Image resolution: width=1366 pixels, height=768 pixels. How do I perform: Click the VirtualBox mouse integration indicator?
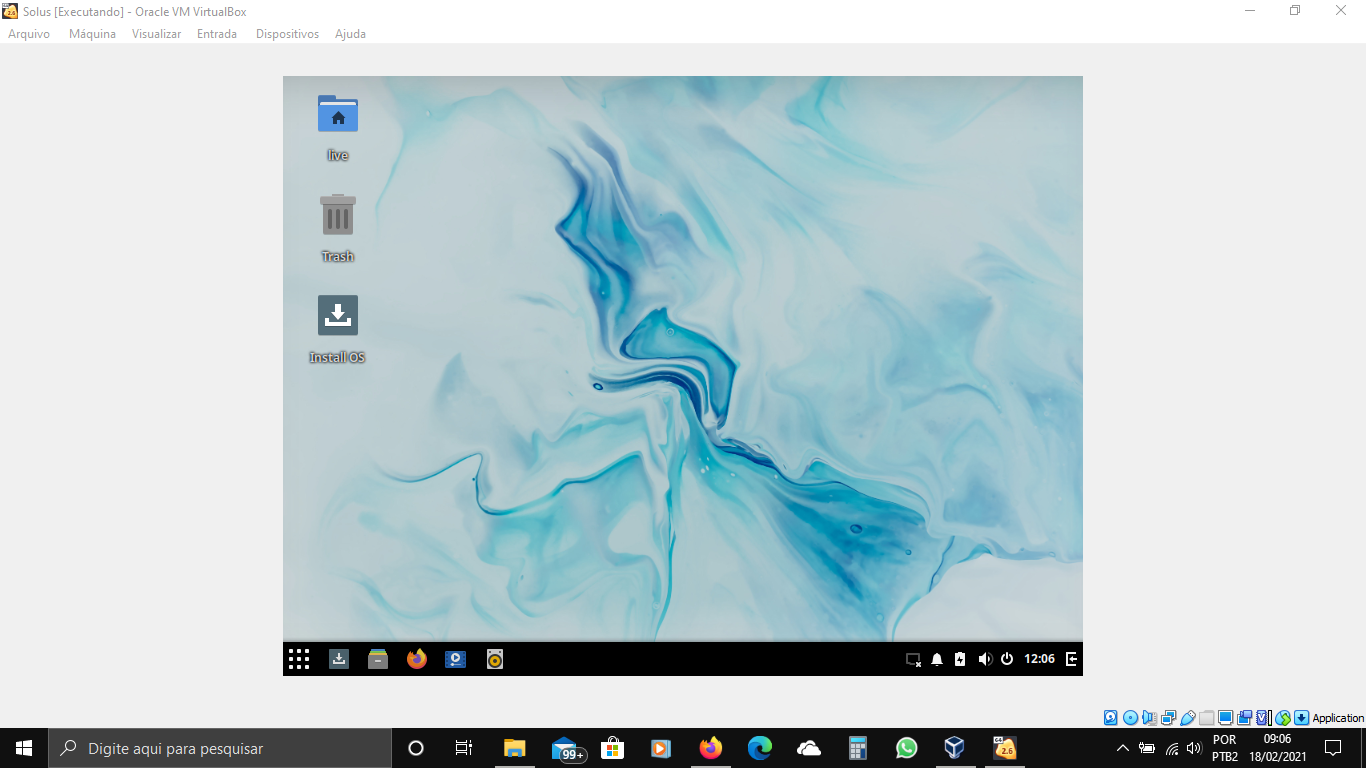click(1283, 718)
